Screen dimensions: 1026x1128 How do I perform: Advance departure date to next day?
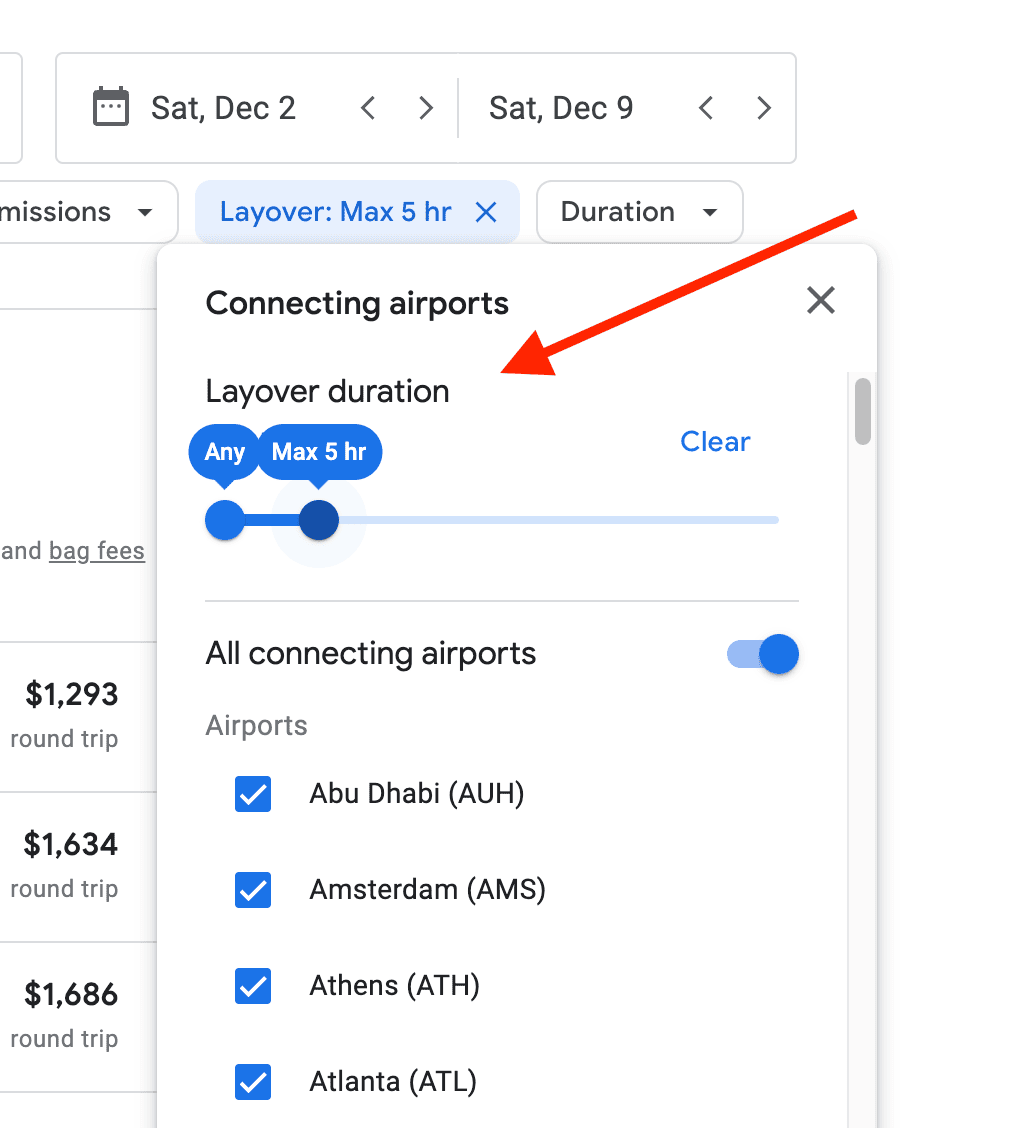point(426,108)
